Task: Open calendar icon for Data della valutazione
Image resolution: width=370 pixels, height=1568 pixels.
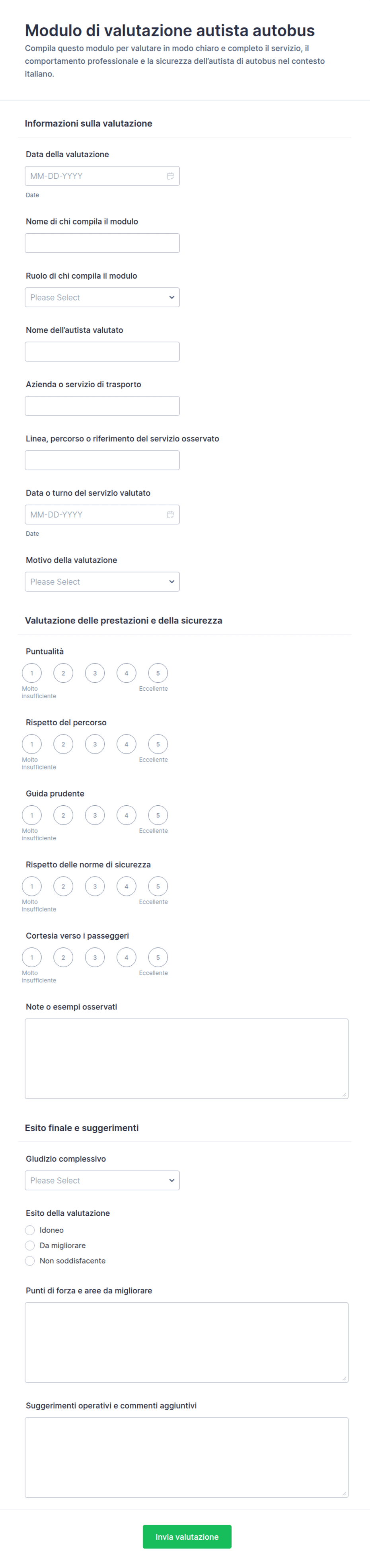Action: [x=170, y=176]
